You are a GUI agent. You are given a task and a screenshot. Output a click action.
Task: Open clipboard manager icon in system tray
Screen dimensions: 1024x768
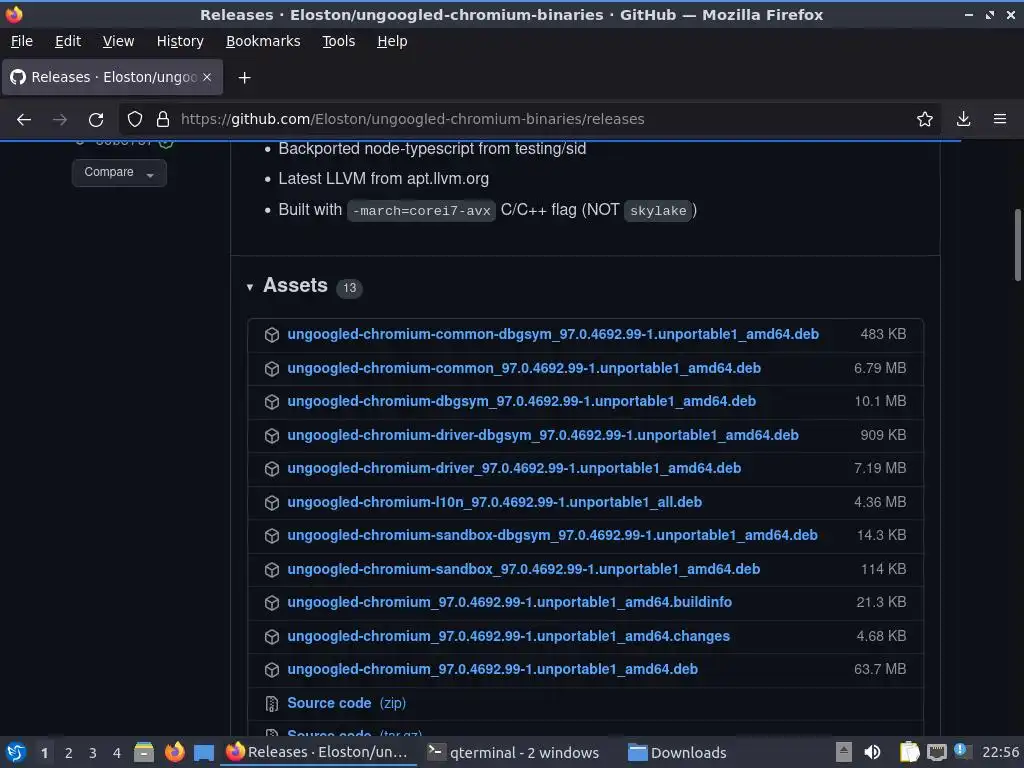[909, 752]
